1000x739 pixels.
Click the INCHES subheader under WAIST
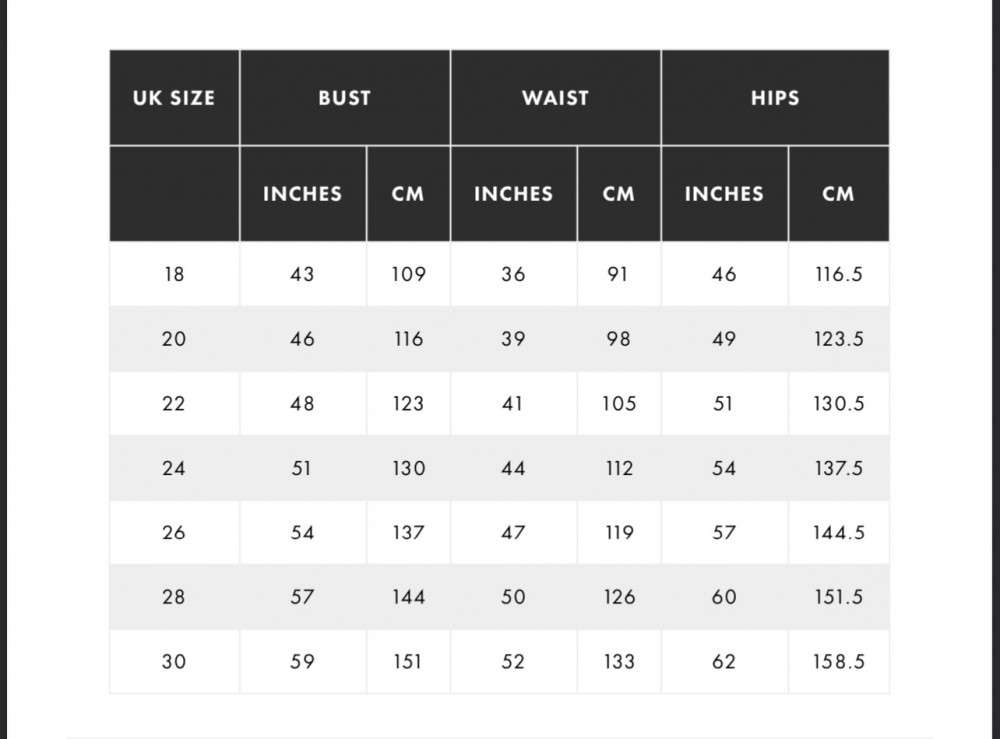(513, 194)
